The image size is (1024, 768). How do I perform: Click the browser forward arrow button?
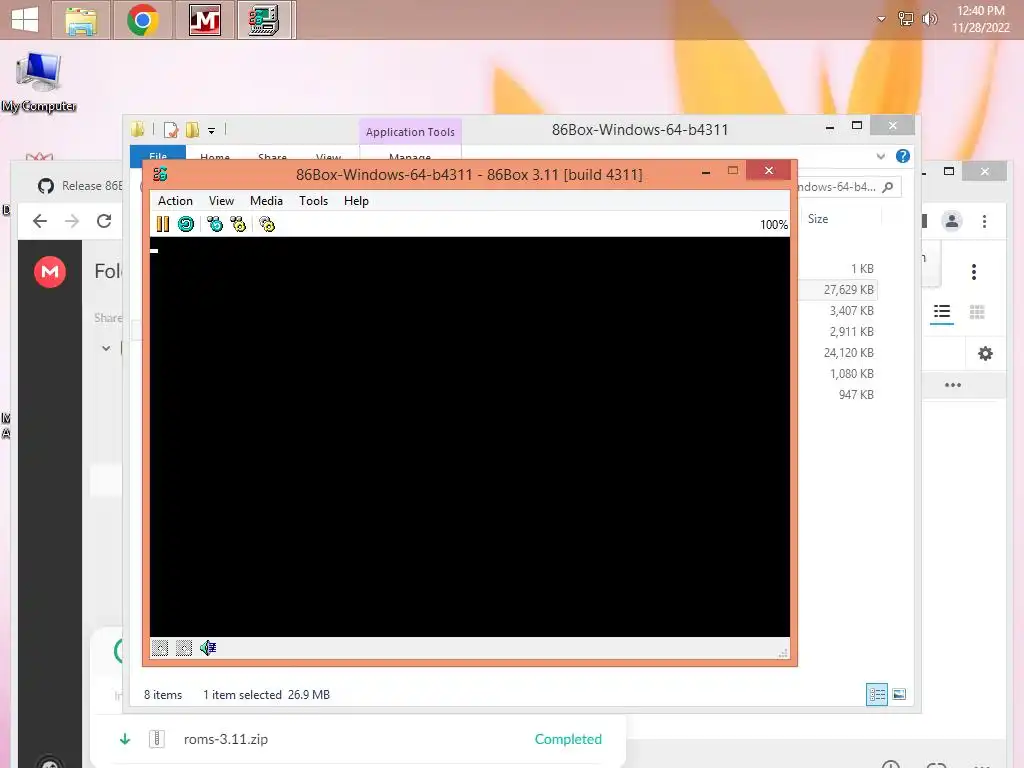(72, 221)
